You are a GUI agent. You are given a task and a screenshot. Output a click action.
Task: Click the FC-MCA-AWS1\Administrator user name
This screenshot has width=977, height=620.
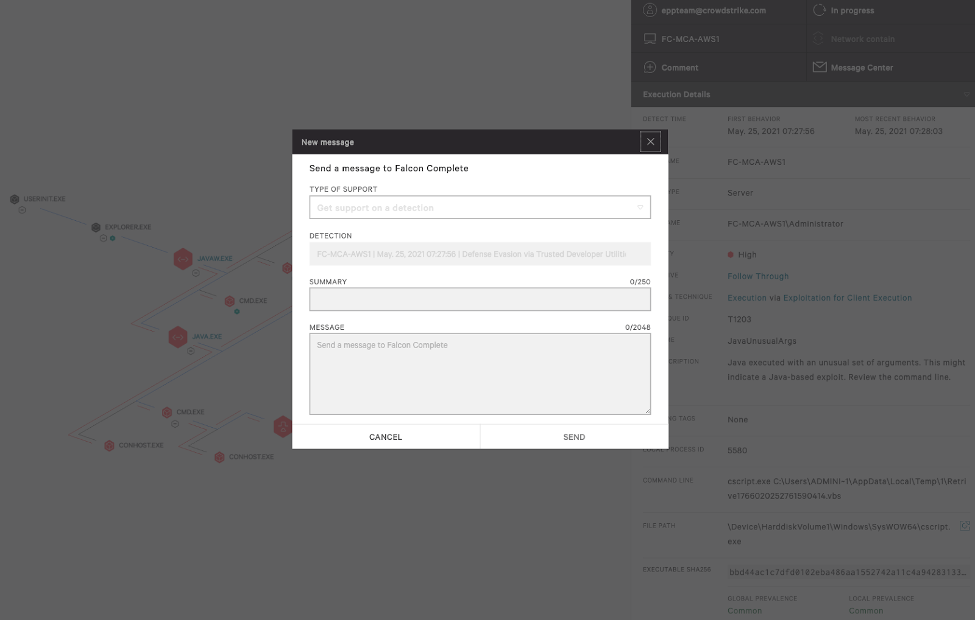click(x=785, y=224)
